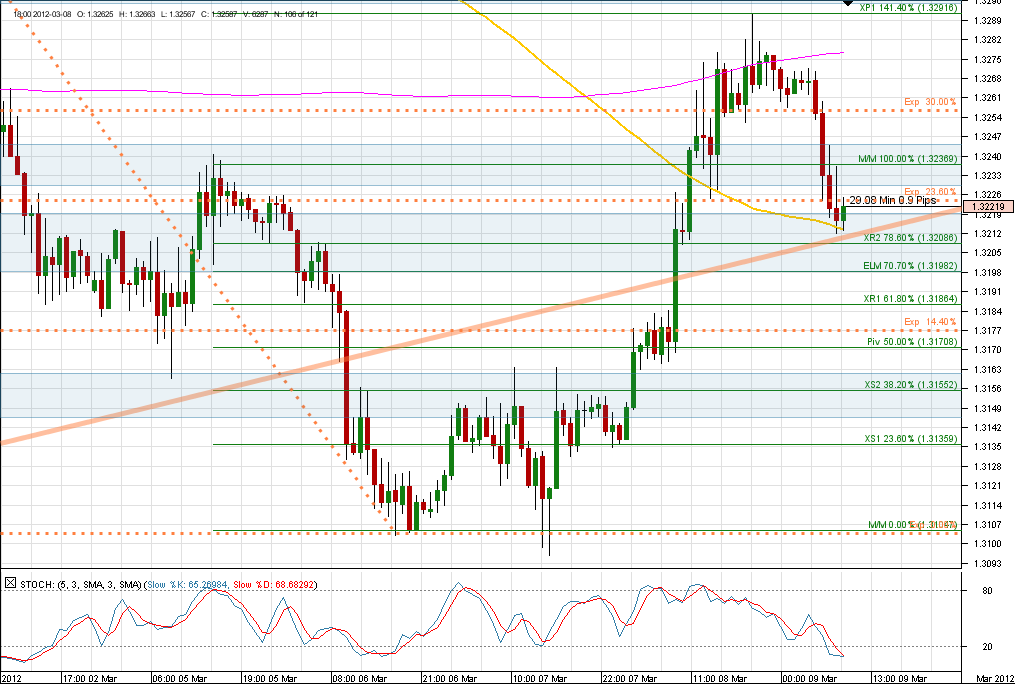
Task: Click the Slow %K: 65.26984 value
Action: click(188, 584)
